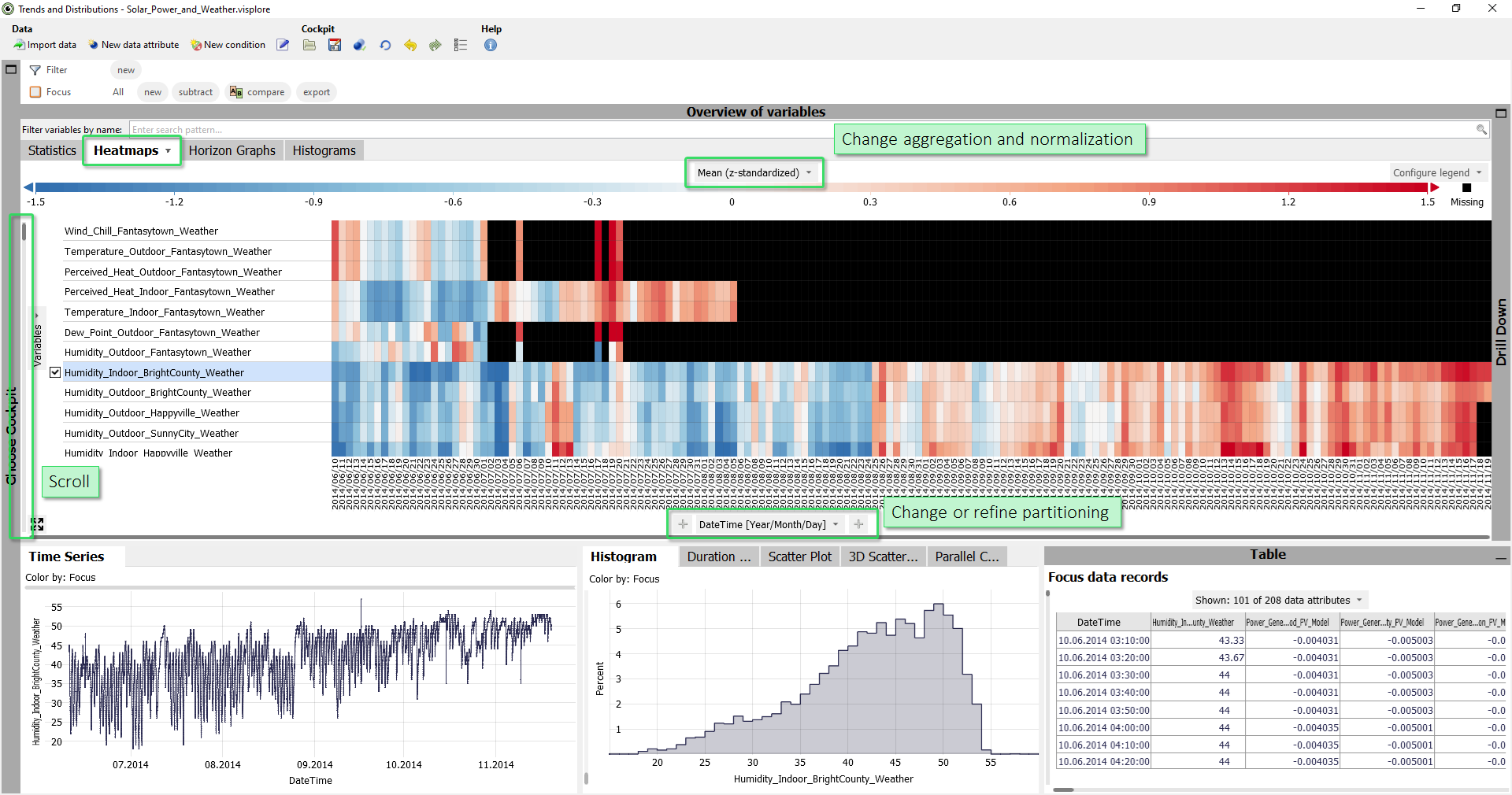Open the Mean (z-standardized) aggregation dropdown
The image size is (1512, 795).
[x=754, y=172]
